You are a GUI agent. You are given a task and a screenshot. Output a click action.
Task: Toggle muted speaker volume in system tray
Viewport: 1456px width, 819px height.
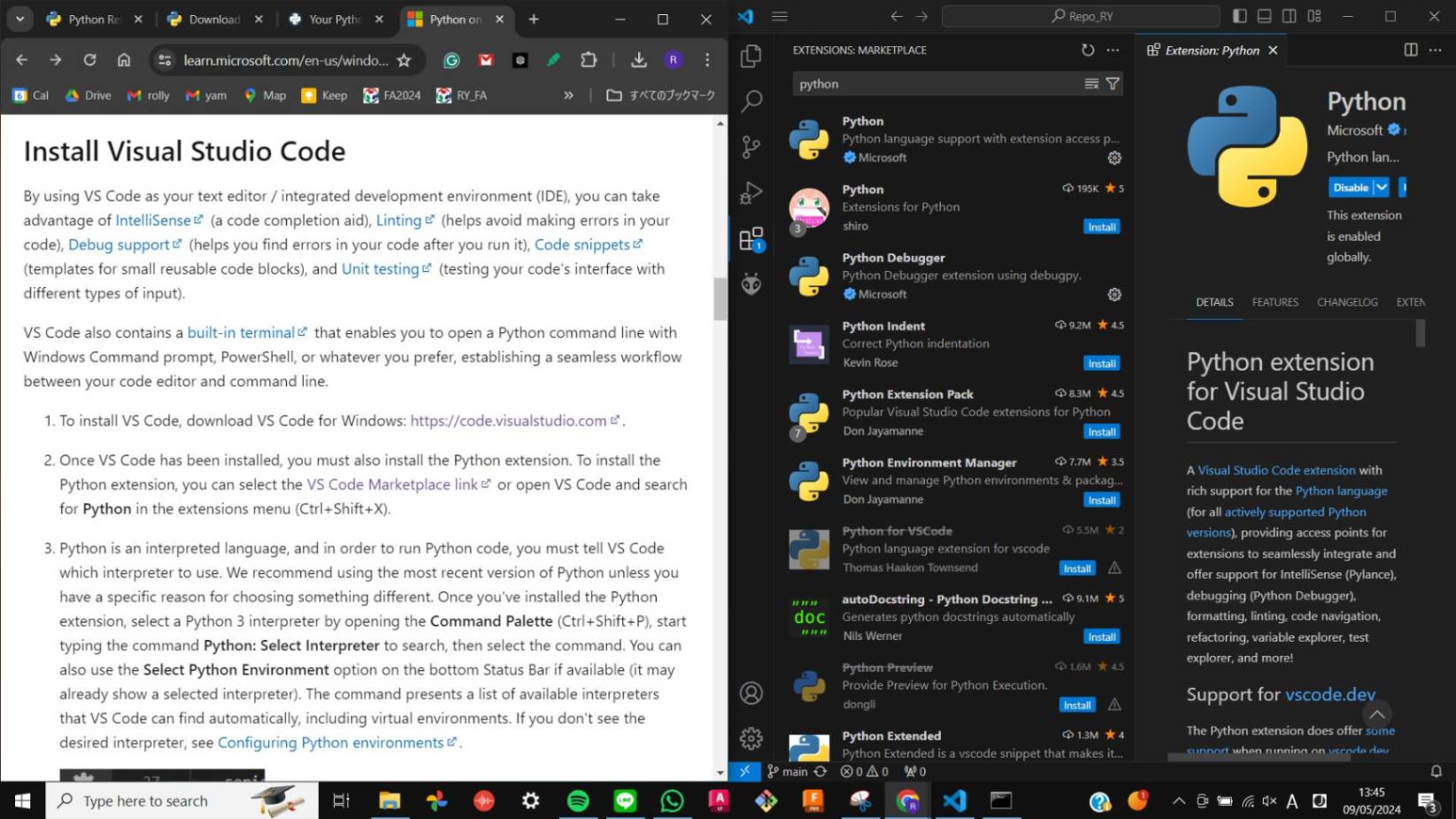coord(1269,800)
